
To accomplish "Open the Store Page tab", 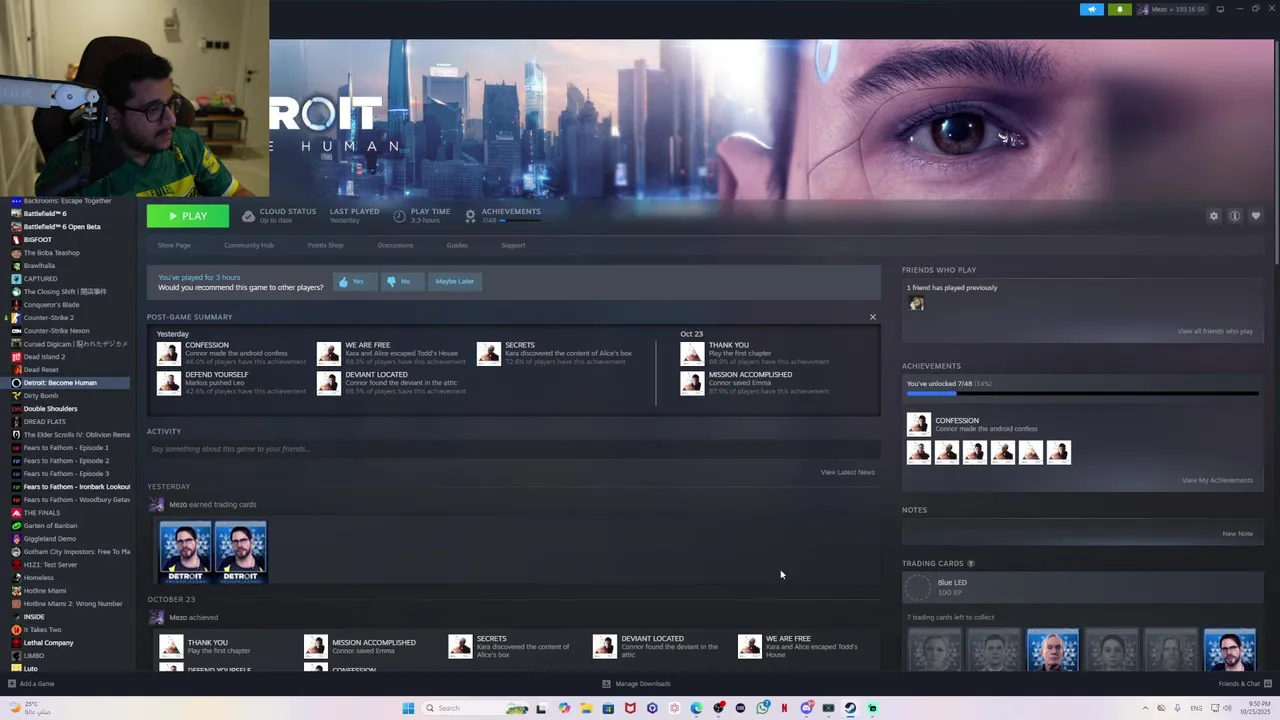I will [x=174, y=245].
